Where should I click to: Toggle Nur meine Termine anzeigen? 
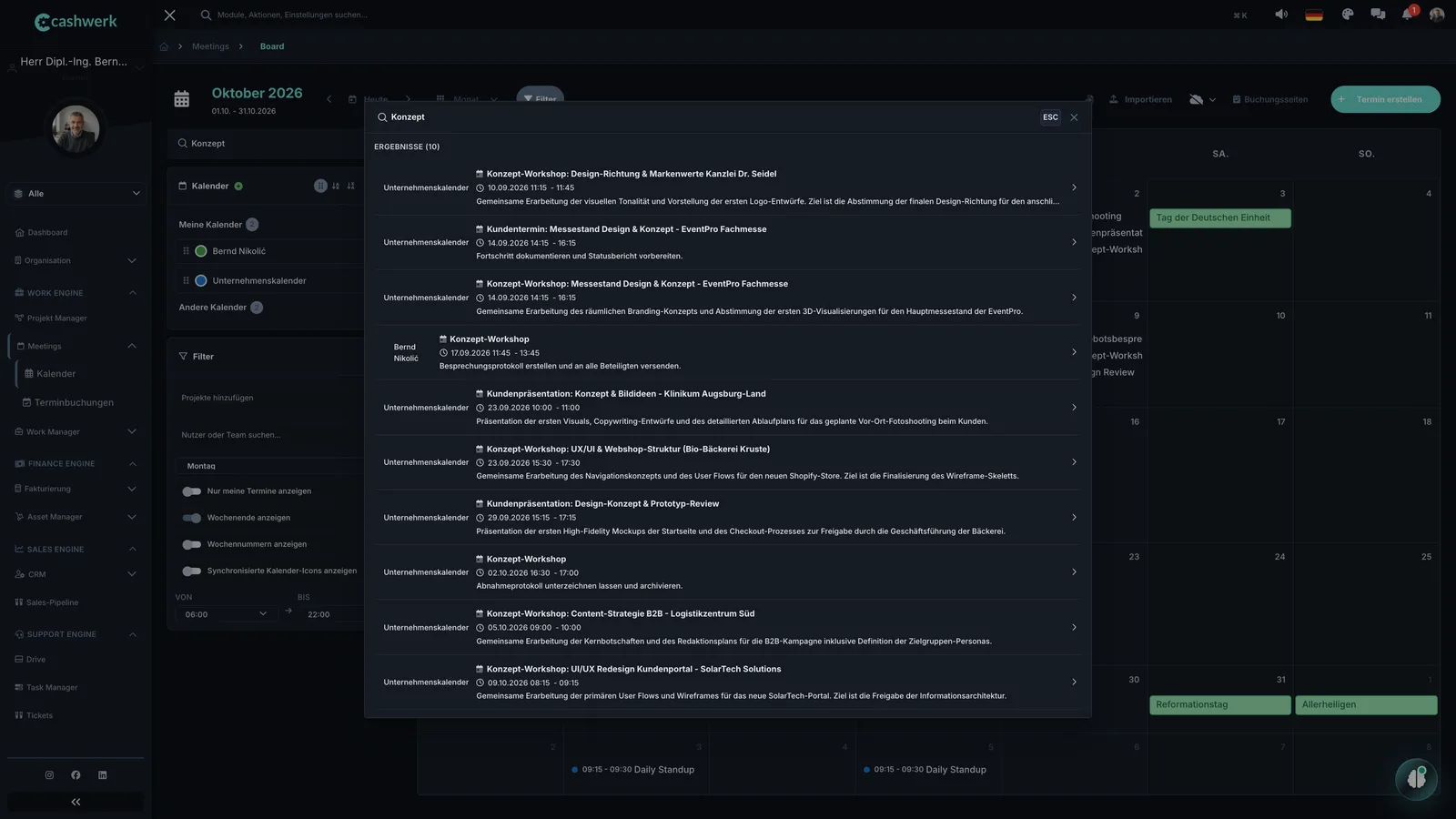click(x=191, y=491)
